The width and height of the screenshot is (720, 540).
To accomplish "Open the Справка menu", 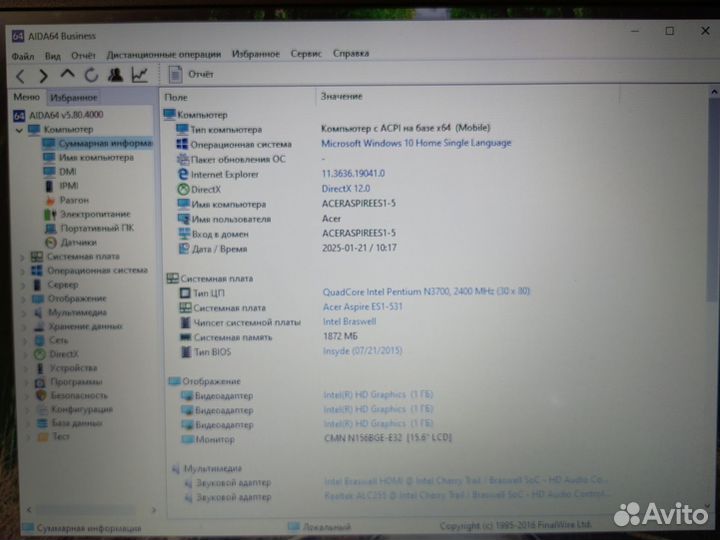I will pyautogui.click(x=351, y=53).
